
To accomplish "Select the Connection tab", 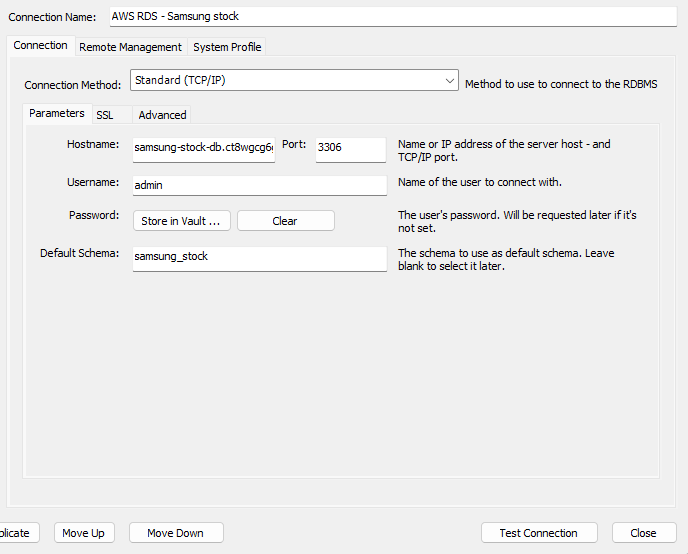I will 40,46.
